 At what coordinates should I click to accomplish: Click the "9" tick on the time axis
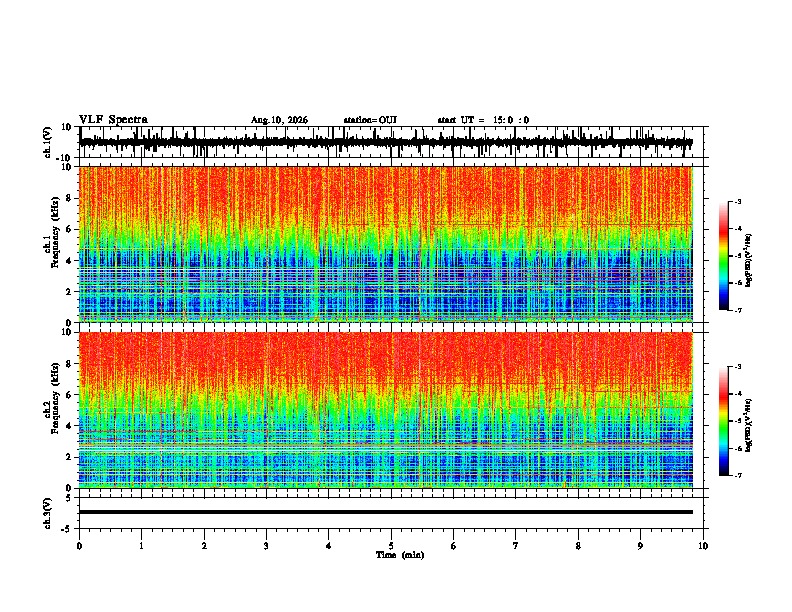(640, 546)
